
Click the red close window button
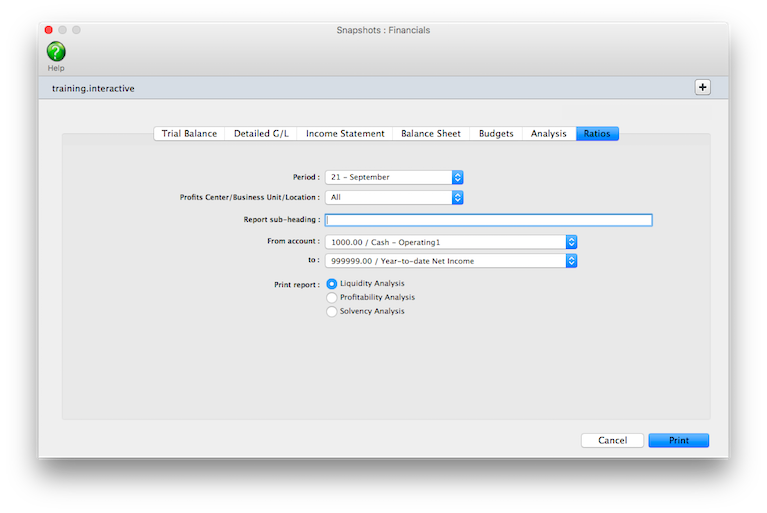pyautogui.click(x=48, y=30)
